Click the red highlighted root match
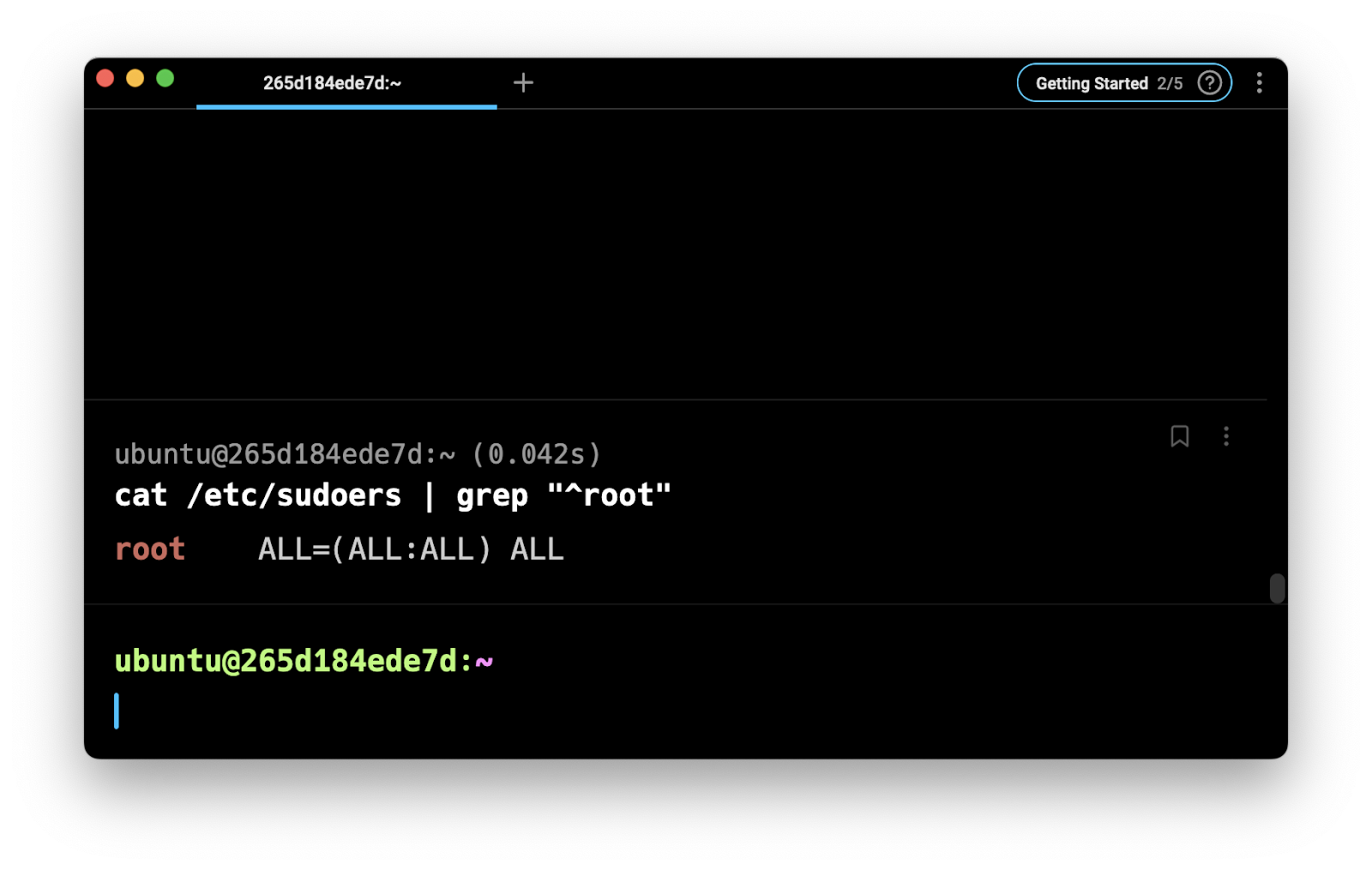 coord(150,549)
